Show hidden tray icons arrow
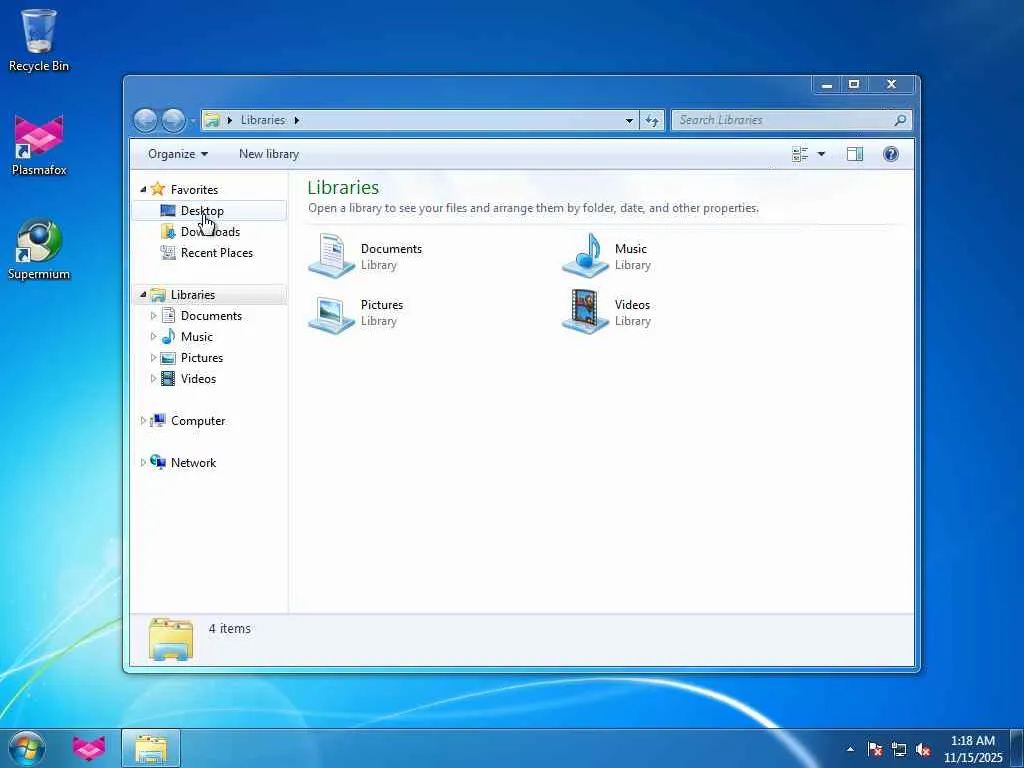This screenshot has height=768, width=1024. pos(850,750)
